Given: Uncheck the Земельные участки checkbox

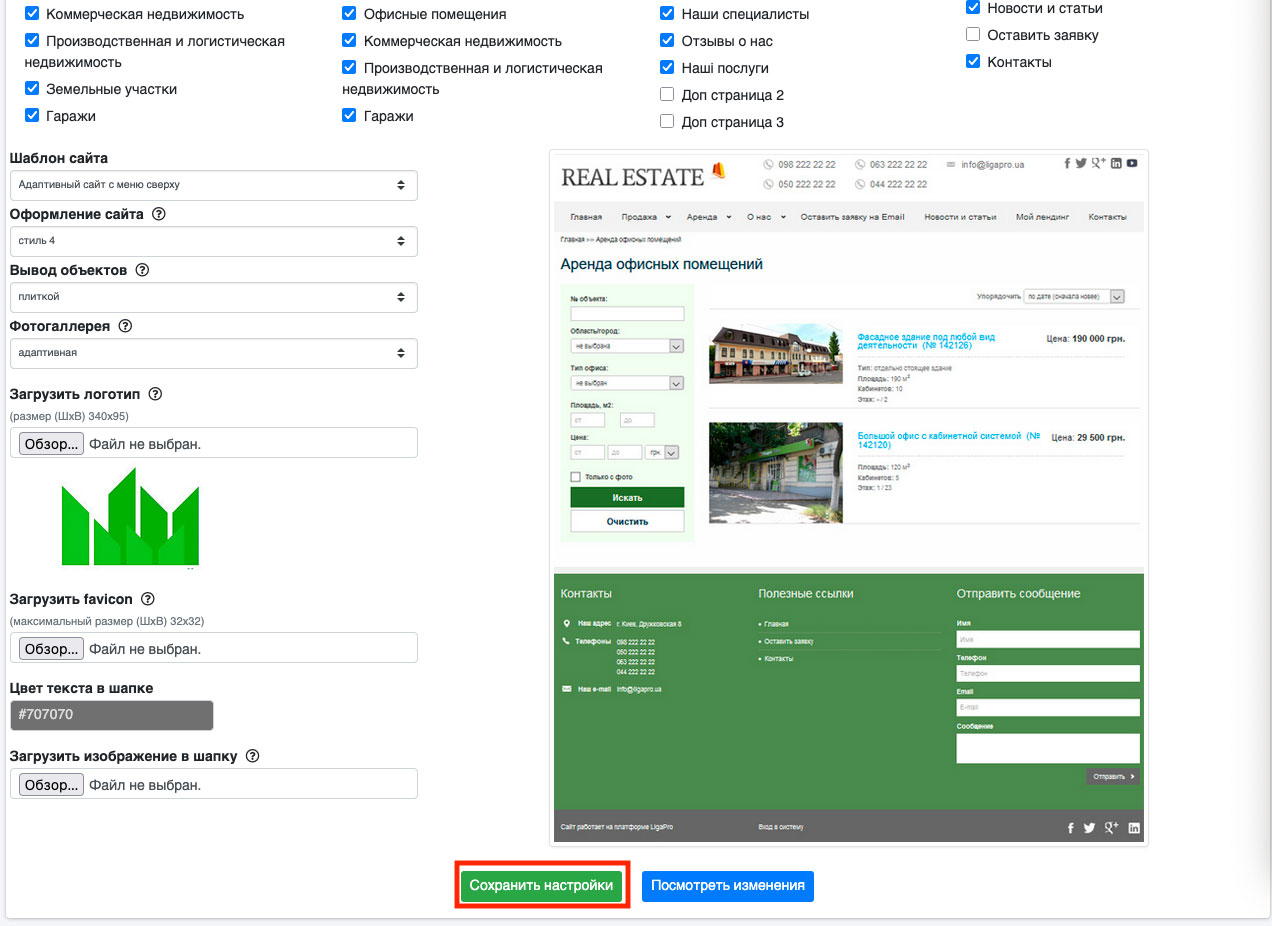Looking at the screenshot, I should coord(32,89).
